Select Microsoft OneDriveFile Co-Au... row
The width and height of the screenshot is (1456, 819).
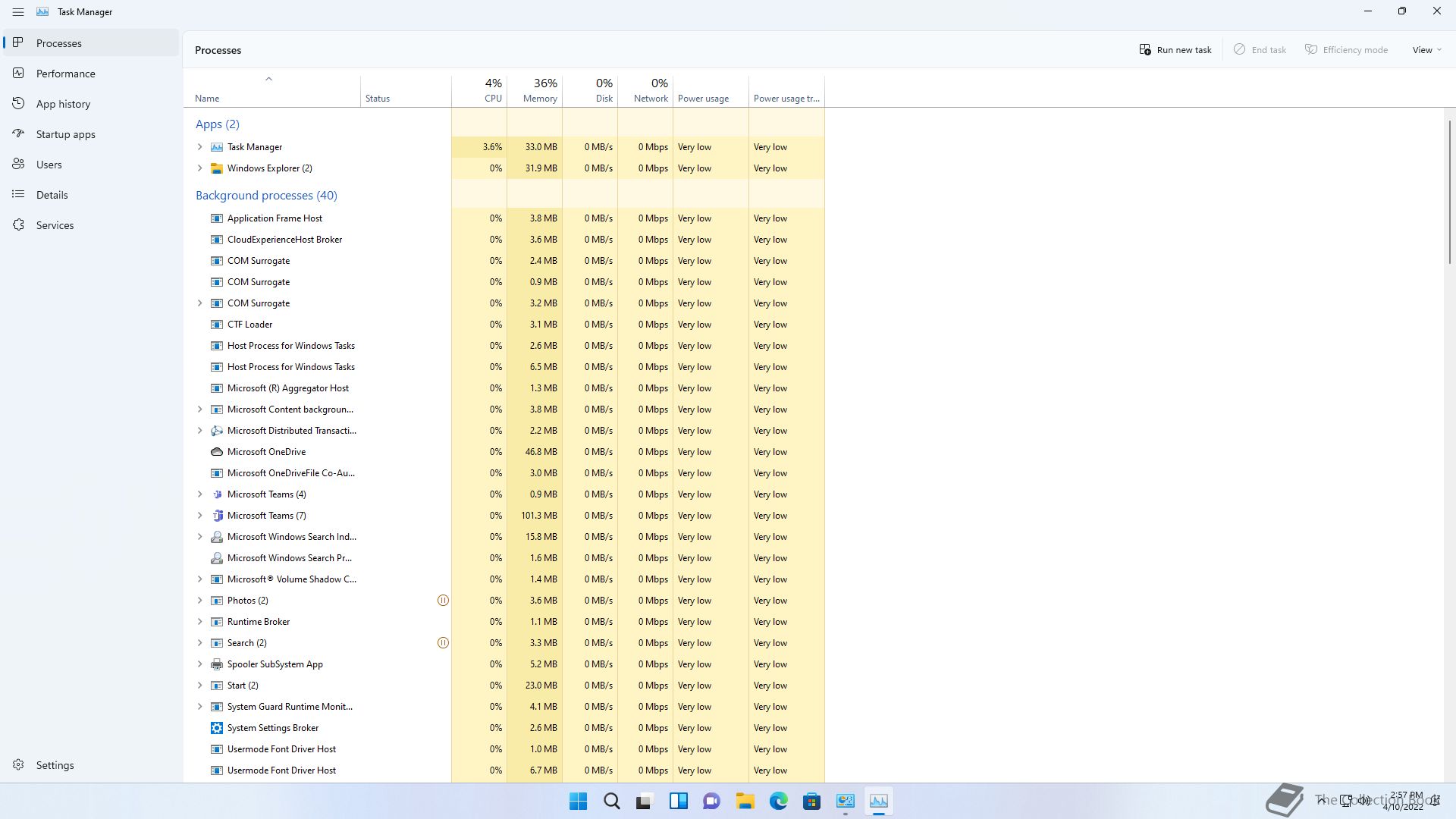click(x=504, y=473)
